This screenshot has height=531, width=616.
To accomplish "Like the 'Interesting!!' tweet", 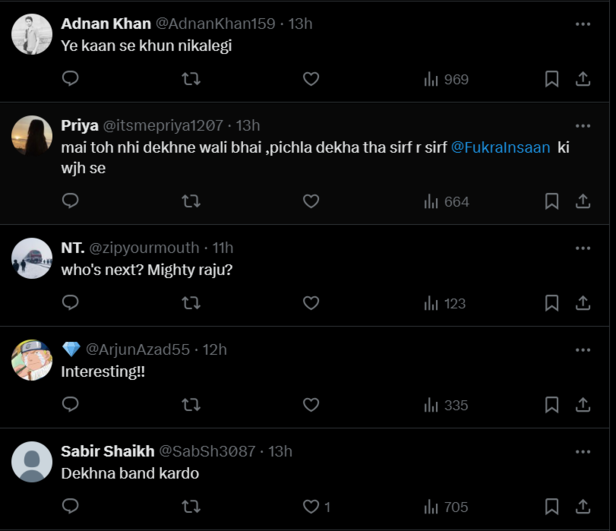I will click(311, 405).
